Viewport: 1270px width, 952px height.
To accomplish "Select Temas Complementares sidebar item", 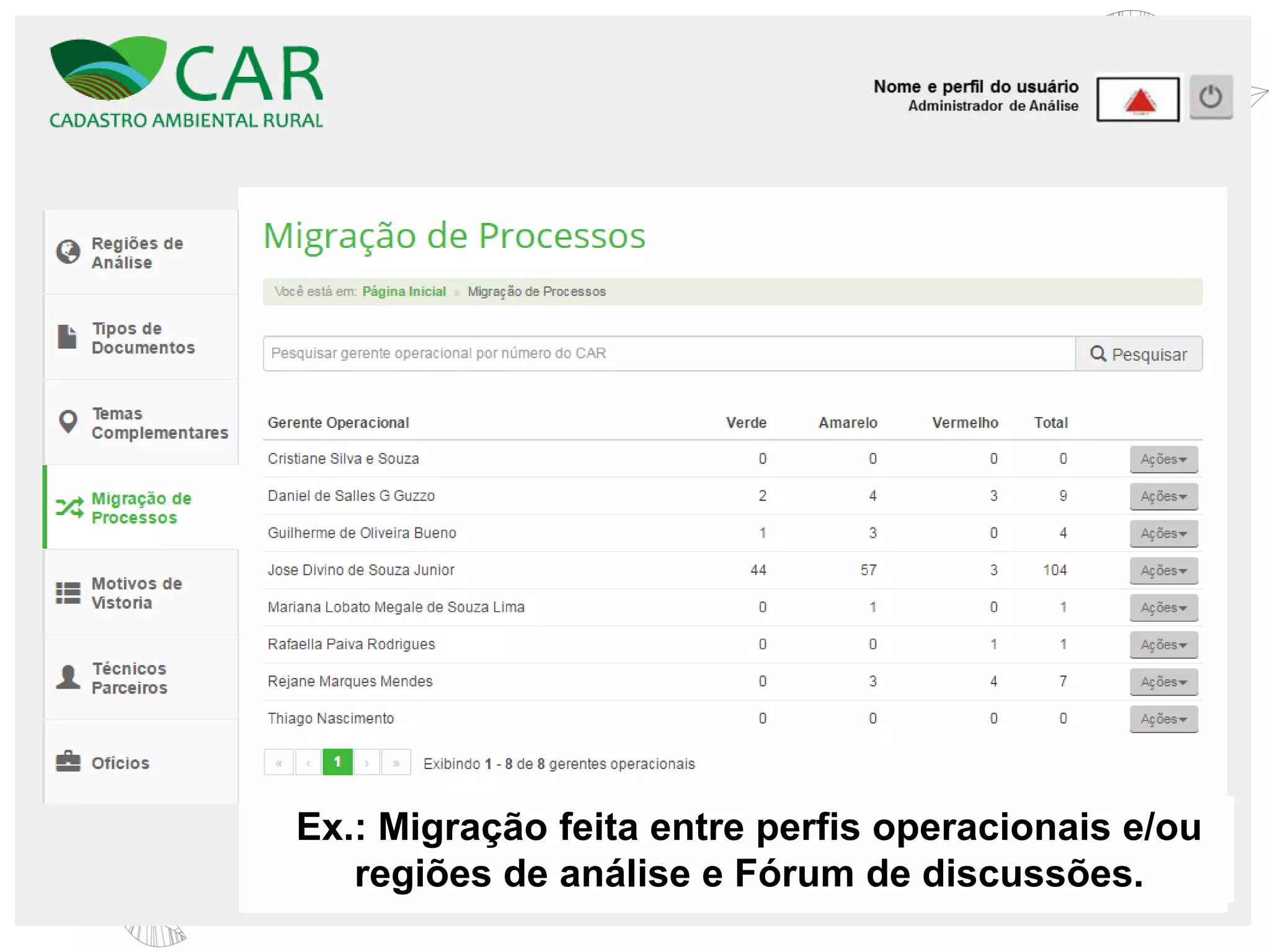I will click(141, 422).
